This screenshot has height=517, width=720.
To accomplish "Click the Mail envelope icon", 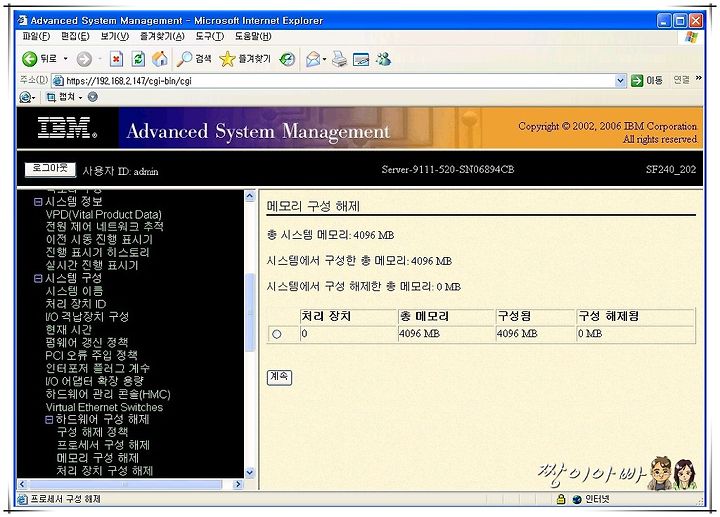I will pos(313,59).
